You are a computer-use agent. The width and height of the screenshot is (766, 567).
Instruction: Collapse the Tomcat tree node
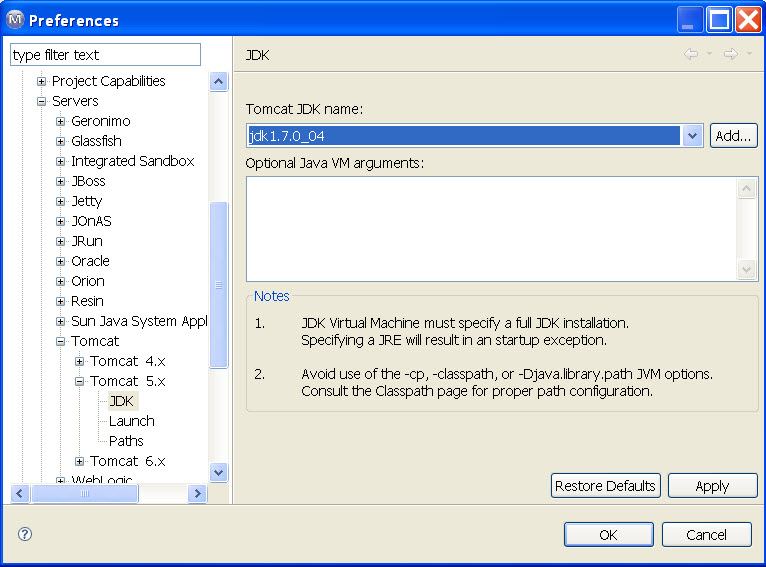coord(61,341)
